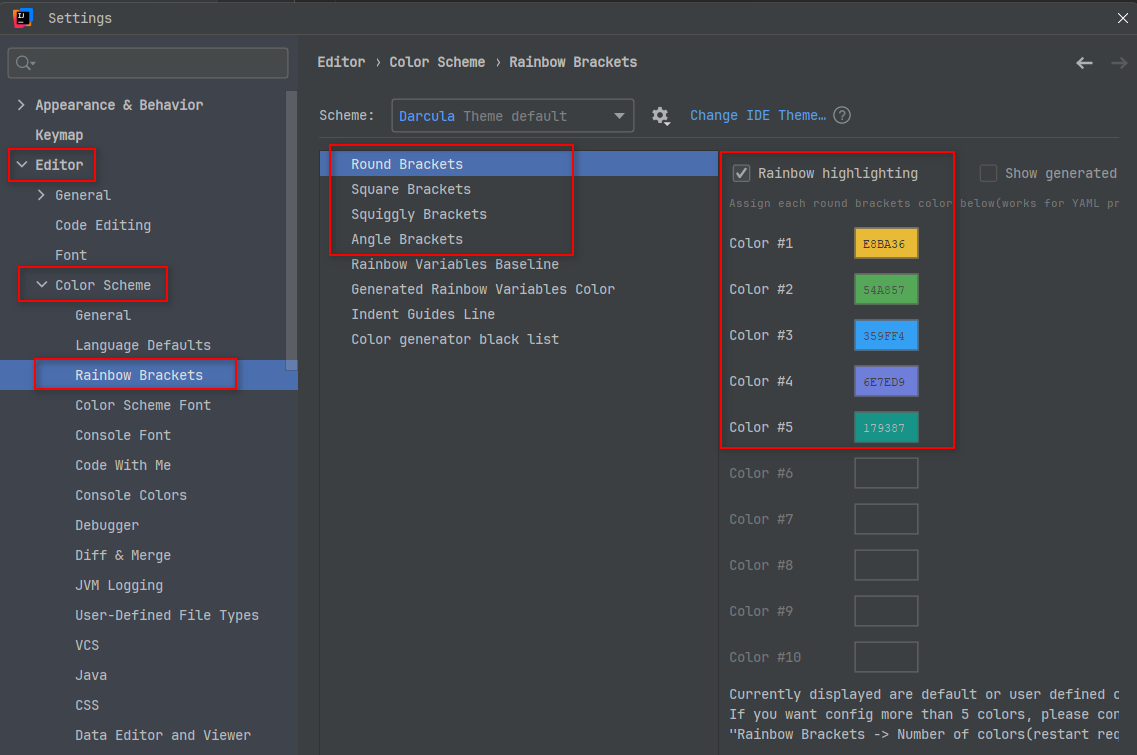Click the settings tree scrollbar

click(x=292, y=231)
